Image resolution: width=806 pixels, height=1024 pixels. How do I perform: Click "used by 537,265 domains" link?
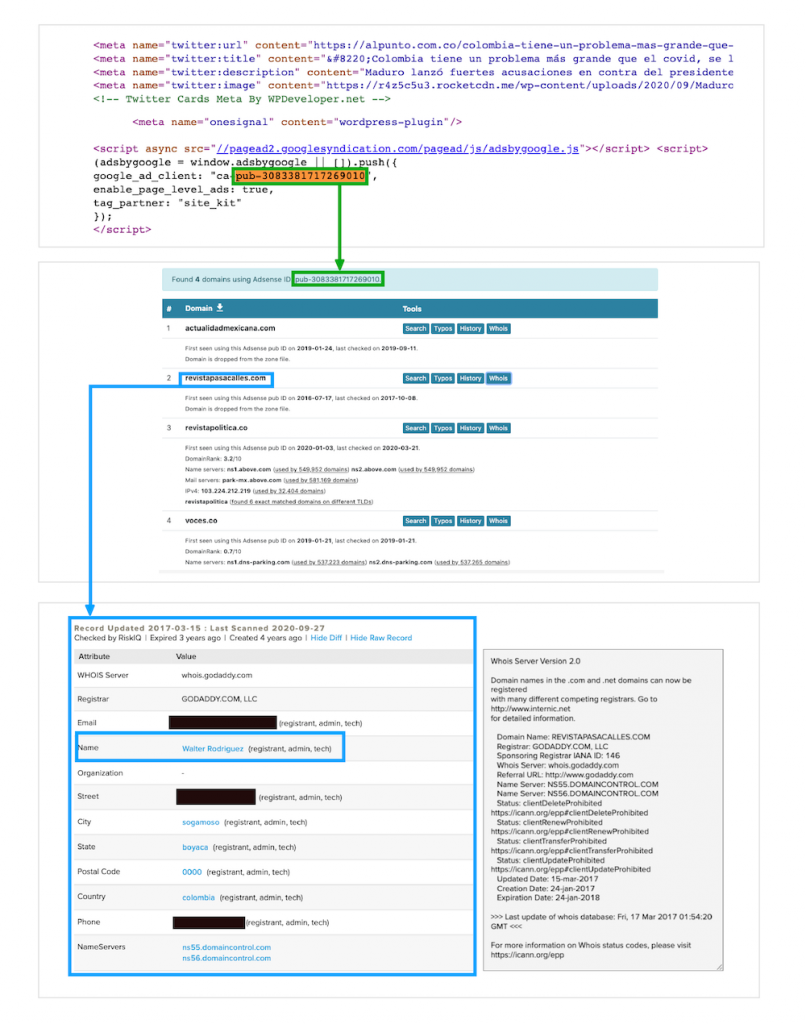click(472, 562)
